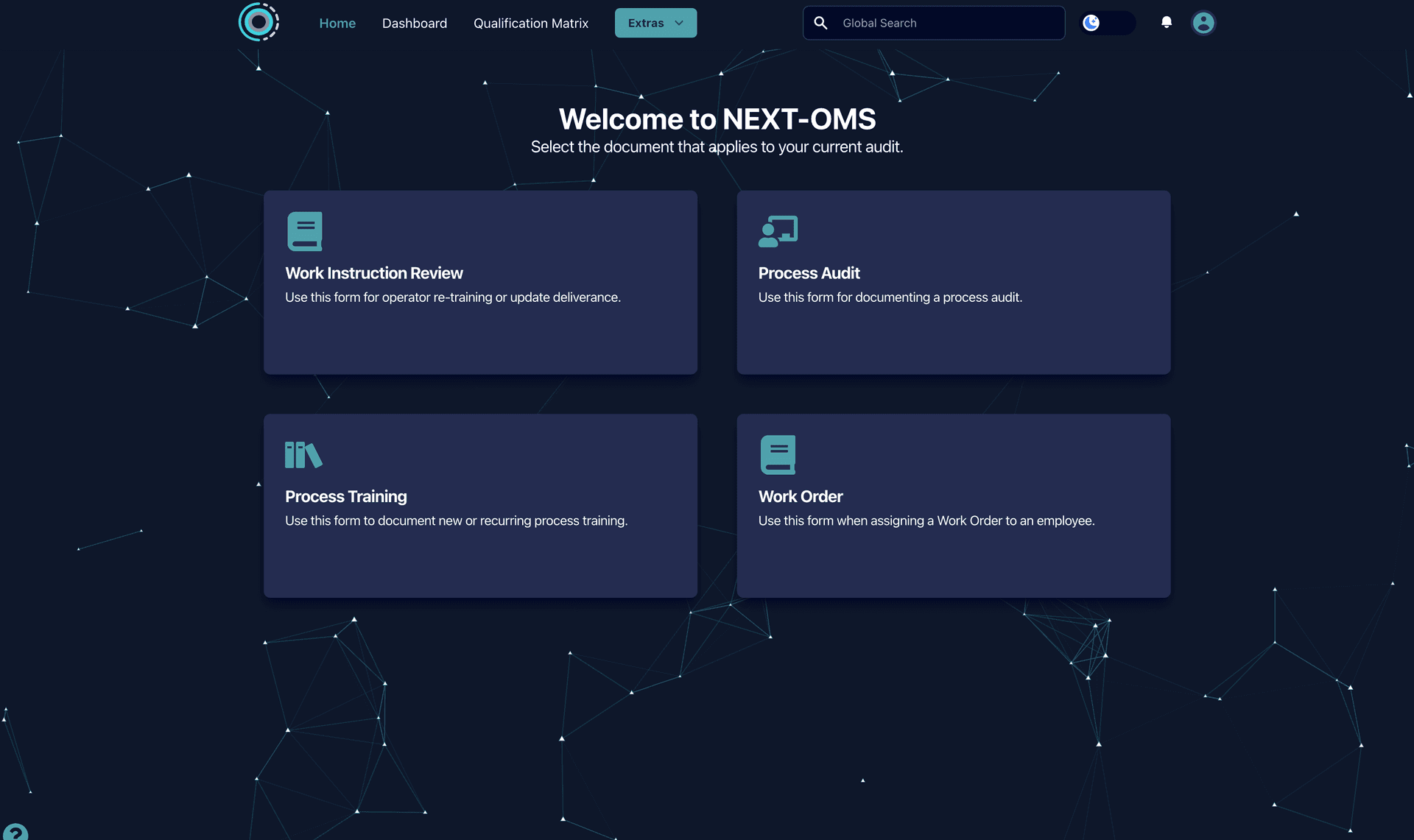This screenshot has width=1414, height=840.
Task: Open the user account avatar
Action: (1203, 23)
